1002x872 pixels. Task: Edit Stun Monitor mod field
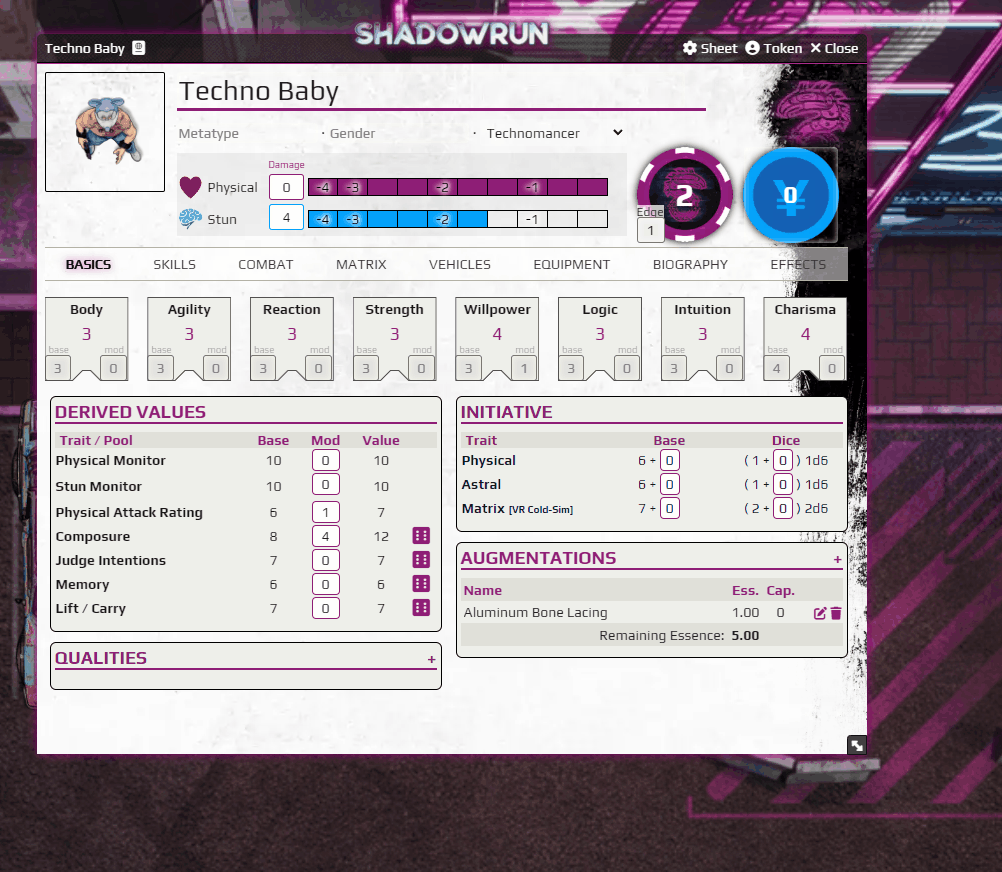tap(325, 485)
